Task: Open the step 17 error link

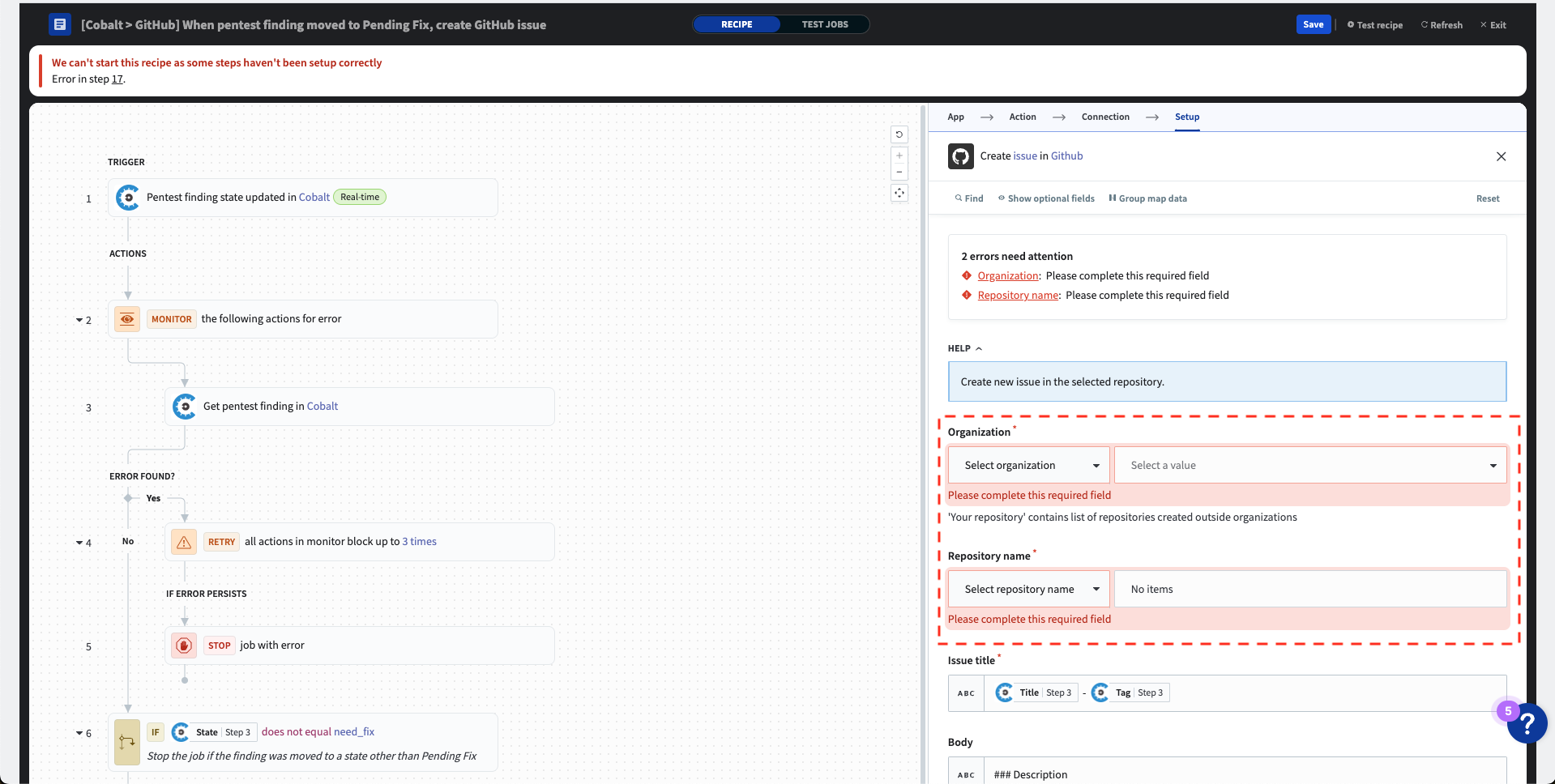Action: [117, 79]
